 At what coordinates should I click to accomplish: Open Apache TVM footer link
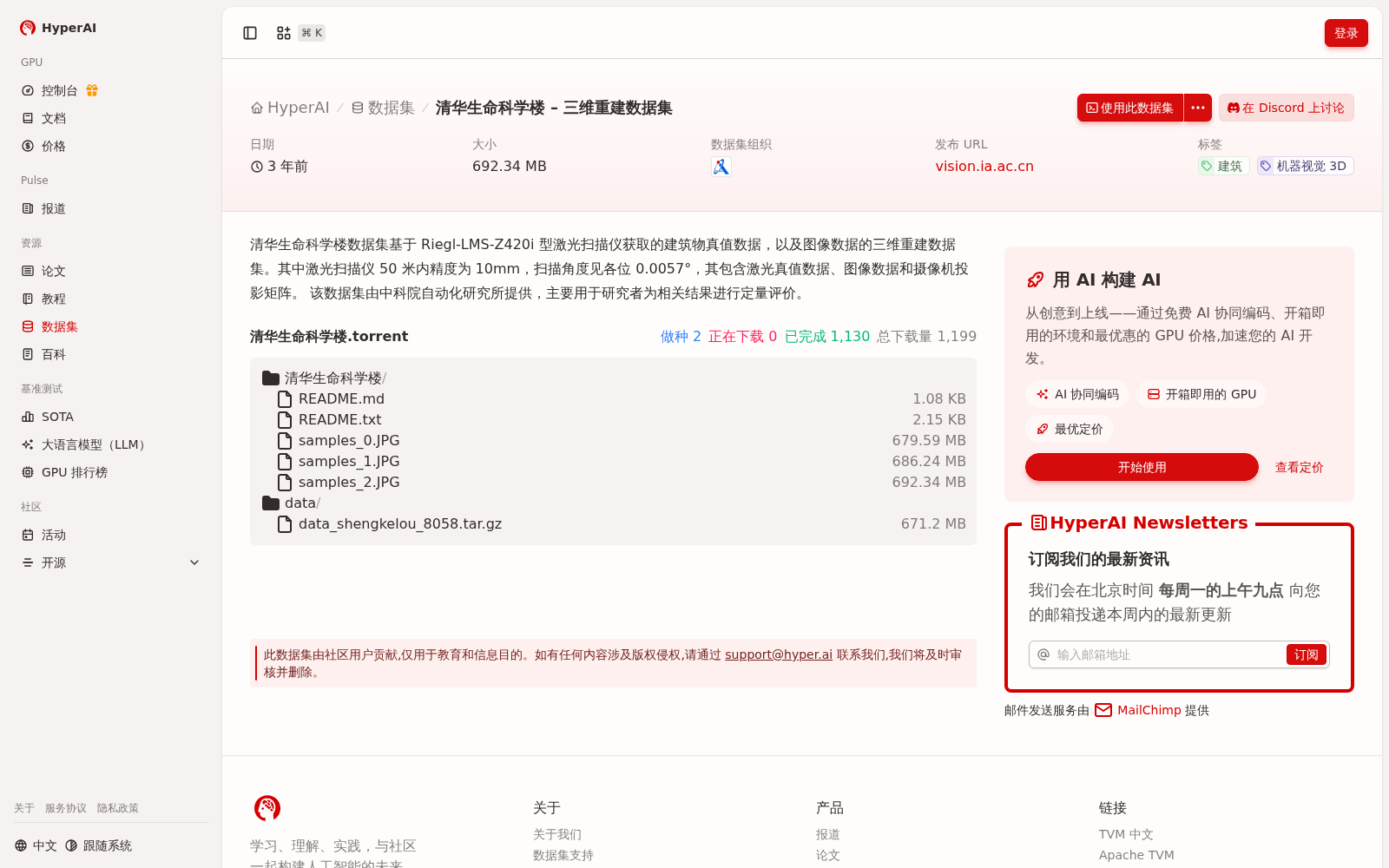coord(1136,855)
